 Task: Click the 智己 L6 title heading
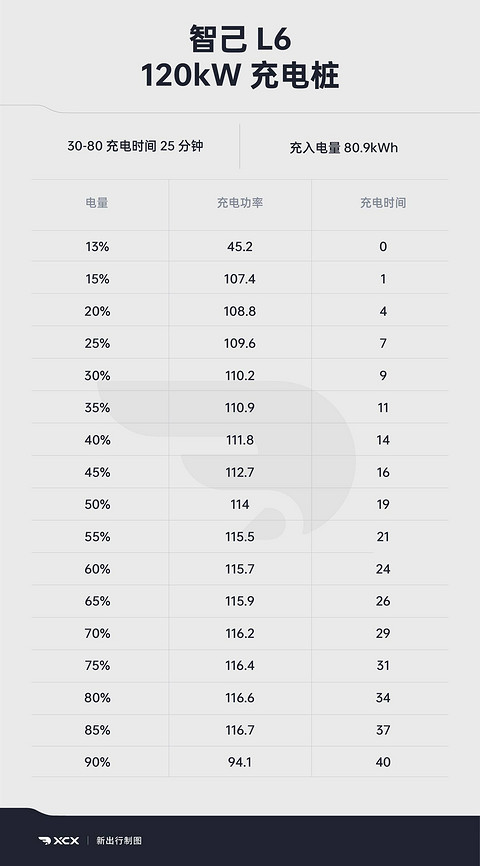pos(240,40)
